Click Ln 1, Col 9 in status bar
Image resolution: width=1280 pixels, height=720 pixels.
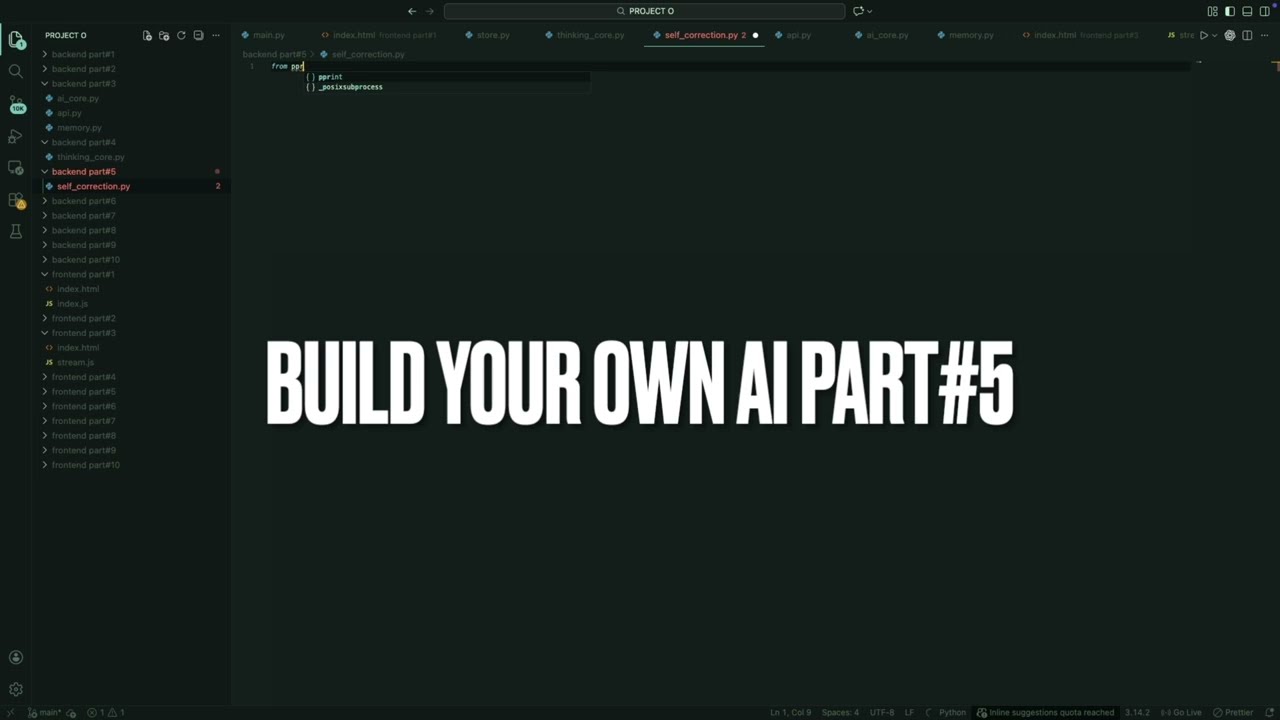(790, 713)
